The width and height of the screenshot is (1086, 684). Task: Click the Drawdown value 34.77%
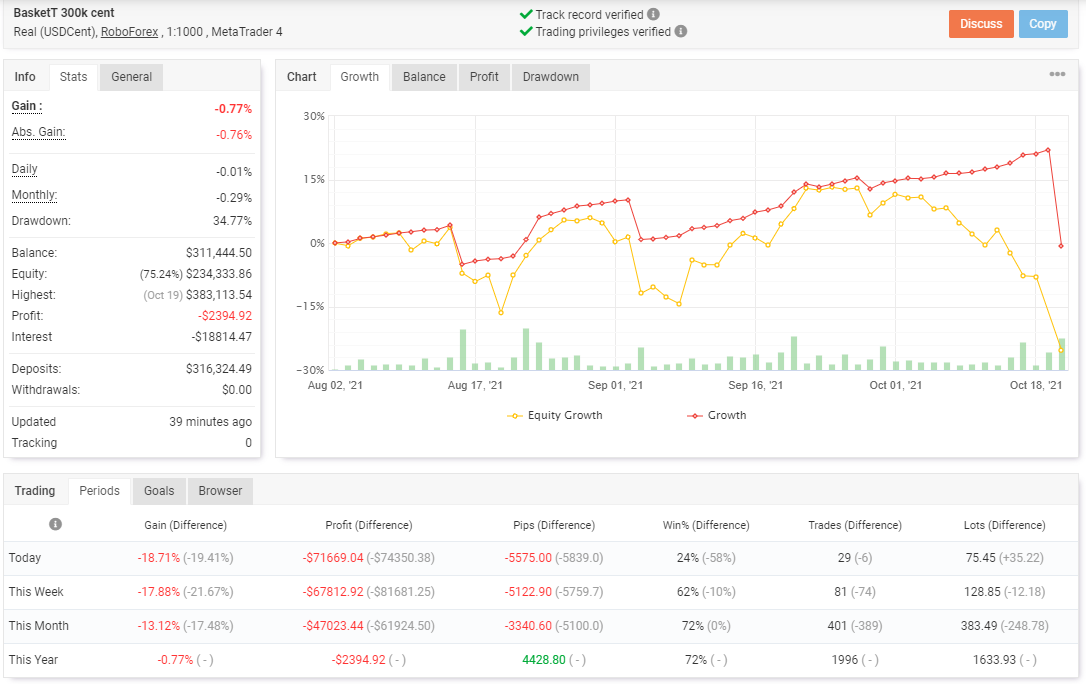point(232,221)
